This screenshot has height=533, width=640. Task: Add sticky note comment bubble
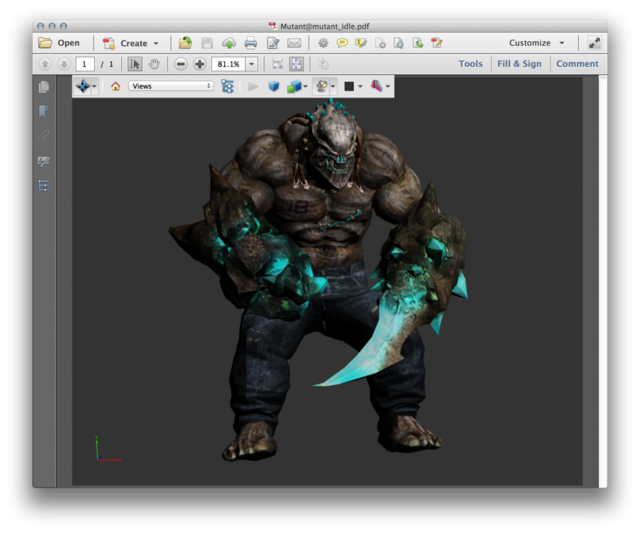pyautogui.click(x=342, y=43)
